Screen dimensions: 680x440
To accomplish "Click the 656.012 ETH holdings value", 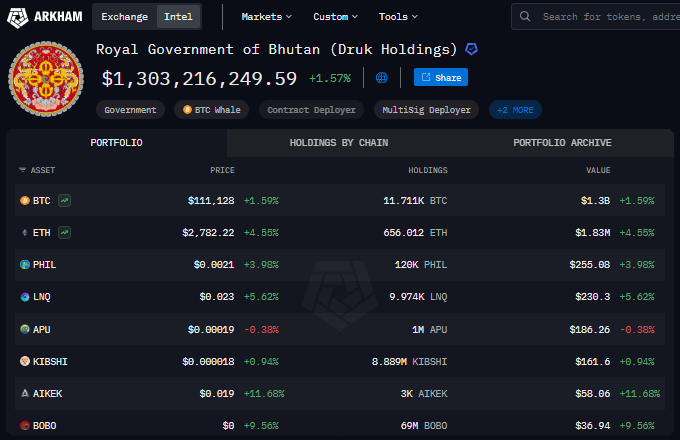I will click(415, 233).
